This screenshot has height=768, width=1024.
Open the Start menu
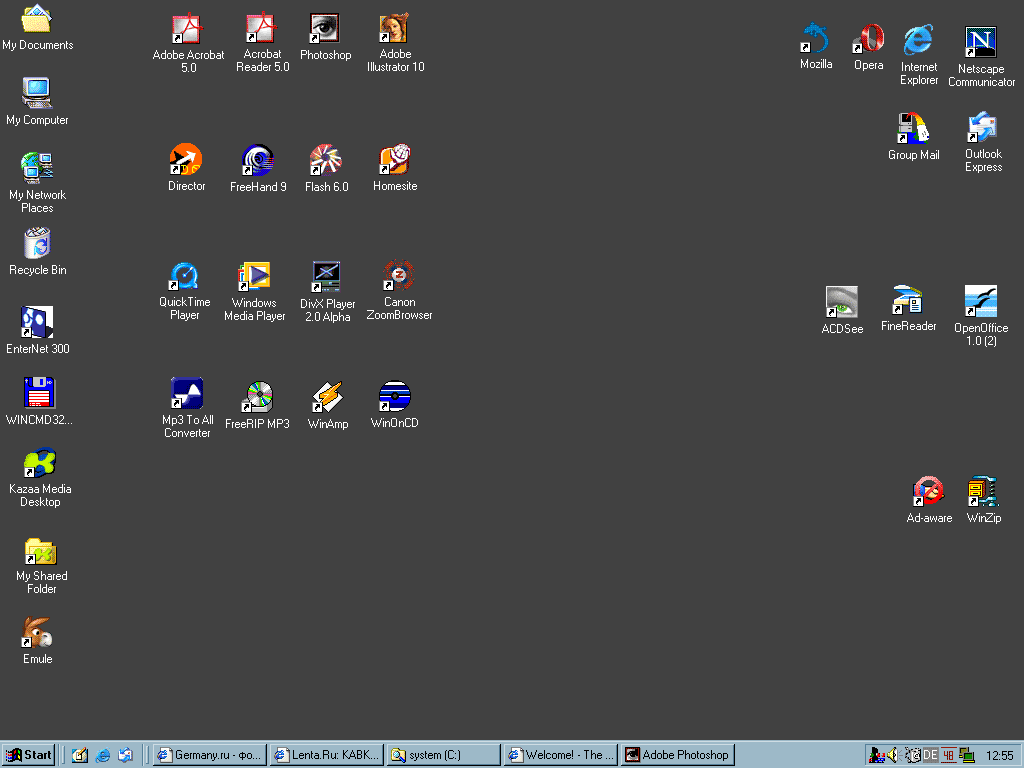click(x=28, y=755)
